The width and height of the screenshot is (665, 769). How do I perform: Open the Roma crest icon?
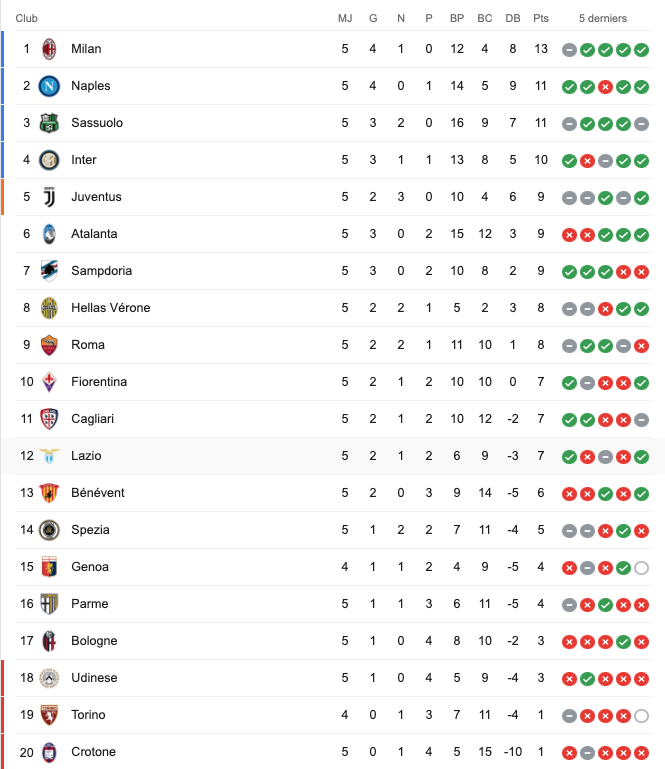[x=49, y=345]
